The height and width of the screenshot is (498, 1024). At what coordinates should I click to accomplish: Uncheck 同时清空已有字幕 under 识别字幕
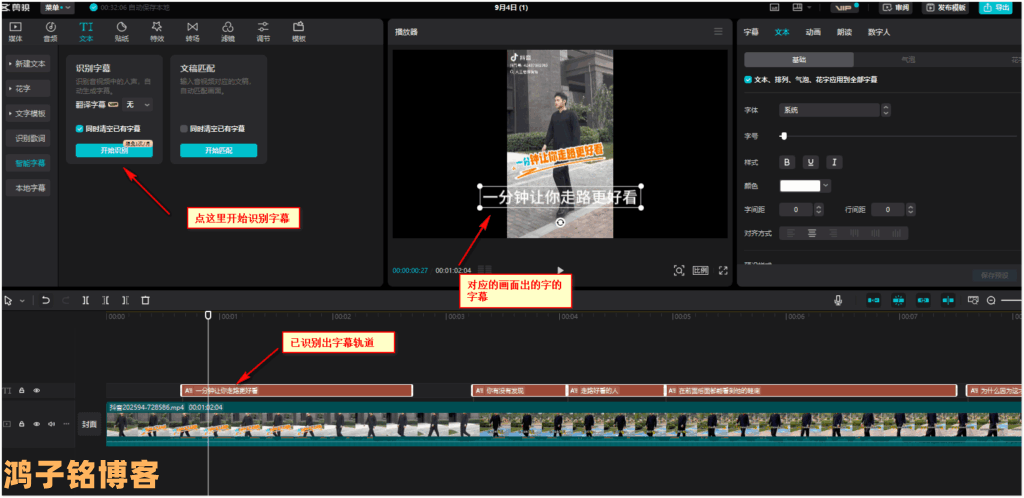click(x=80, y=129)
